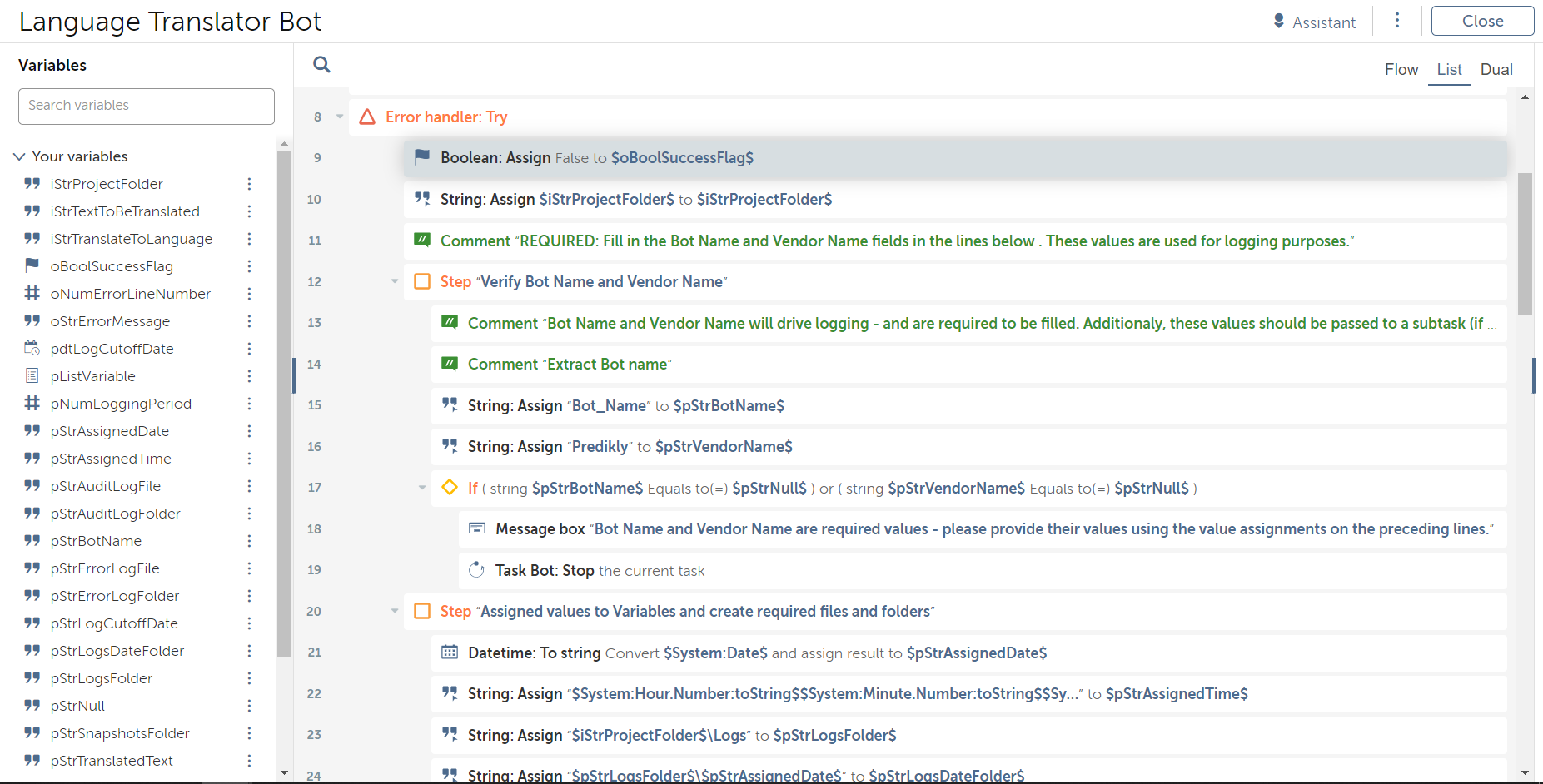Screen dimensions: 1543x784
Task: Collapse the Your variables section
Action: 20,156
